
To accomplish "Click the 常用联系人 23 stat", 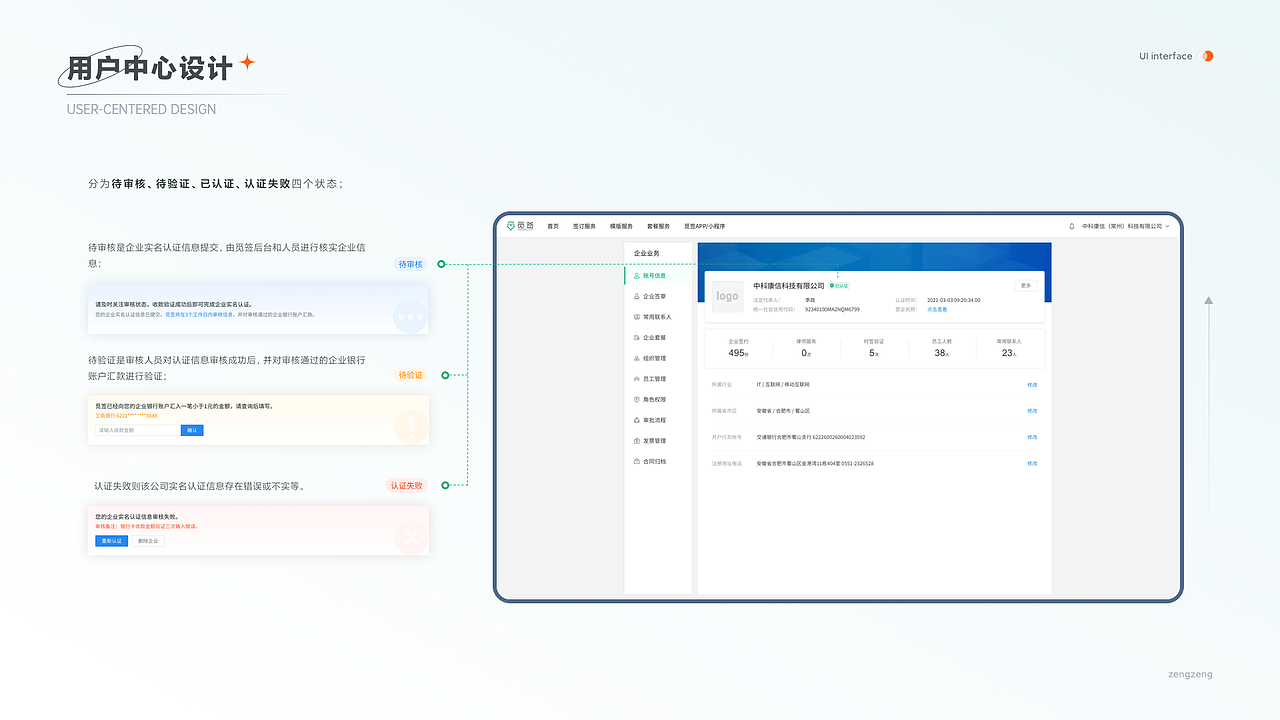I will (1009, 348).
